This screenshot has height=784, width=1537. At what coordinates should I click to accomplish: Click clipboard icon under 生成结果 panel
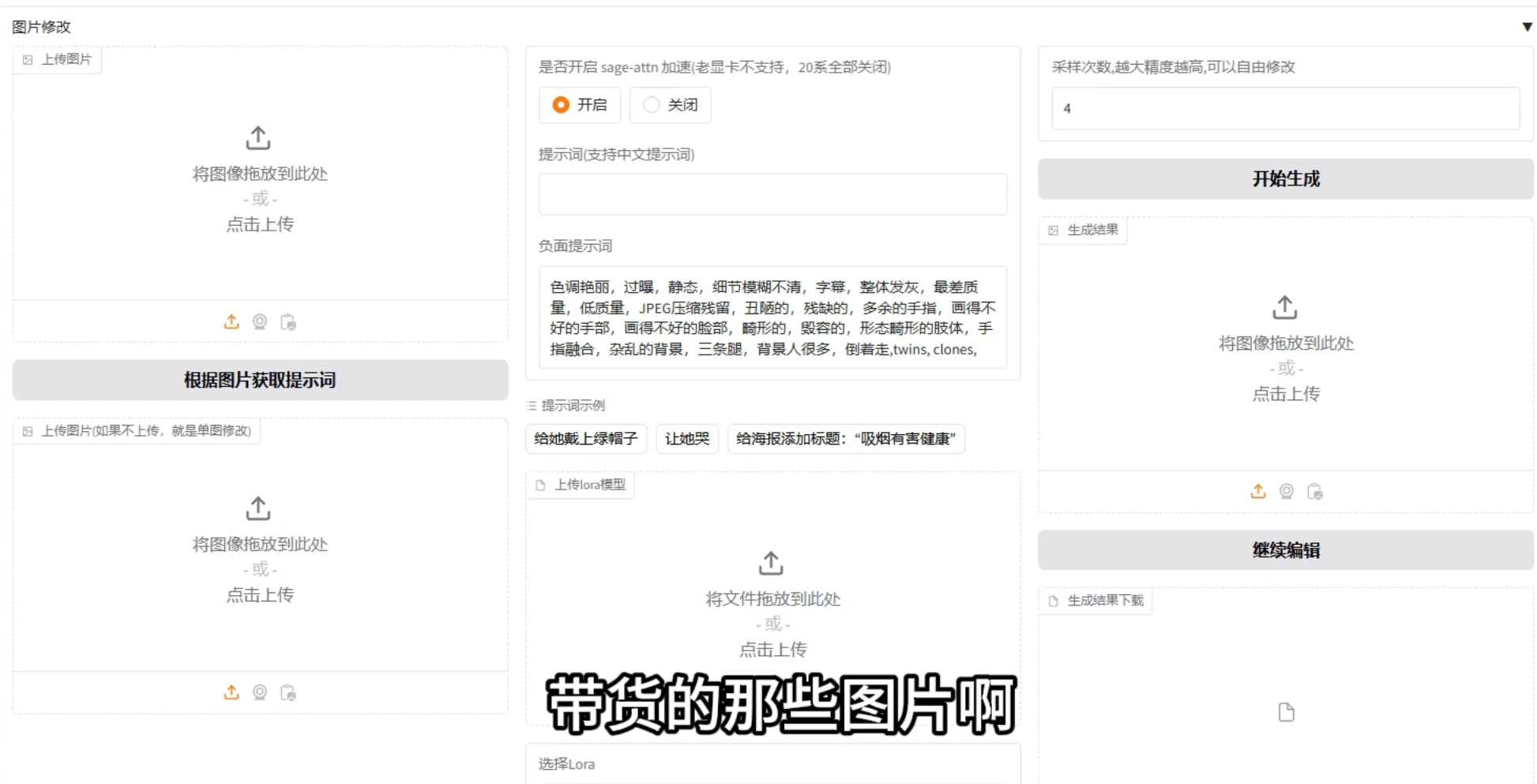pos(1315,491)
